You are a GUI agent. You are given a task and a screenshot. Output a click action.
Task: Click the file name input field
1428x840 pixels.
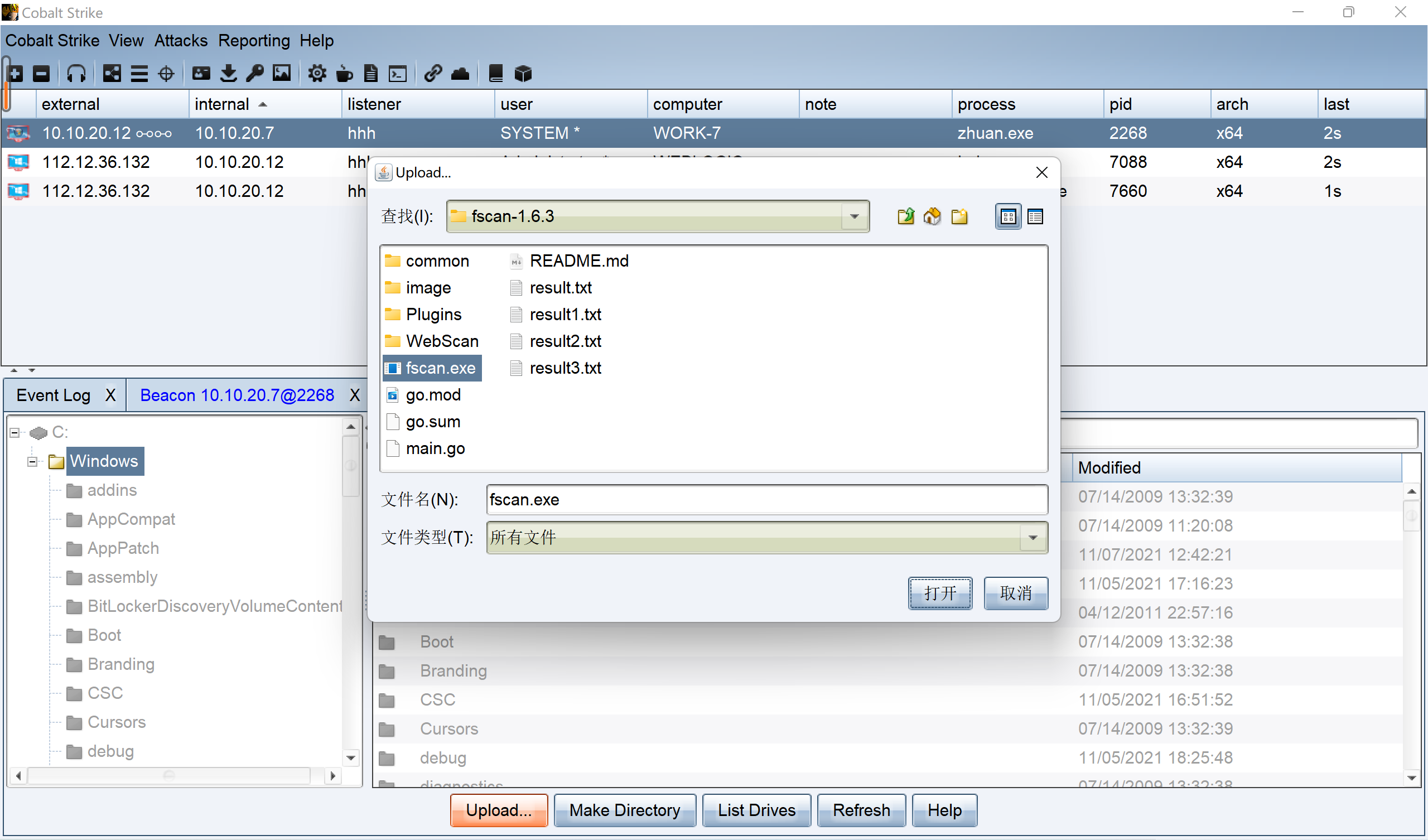(x=766, y=500)
